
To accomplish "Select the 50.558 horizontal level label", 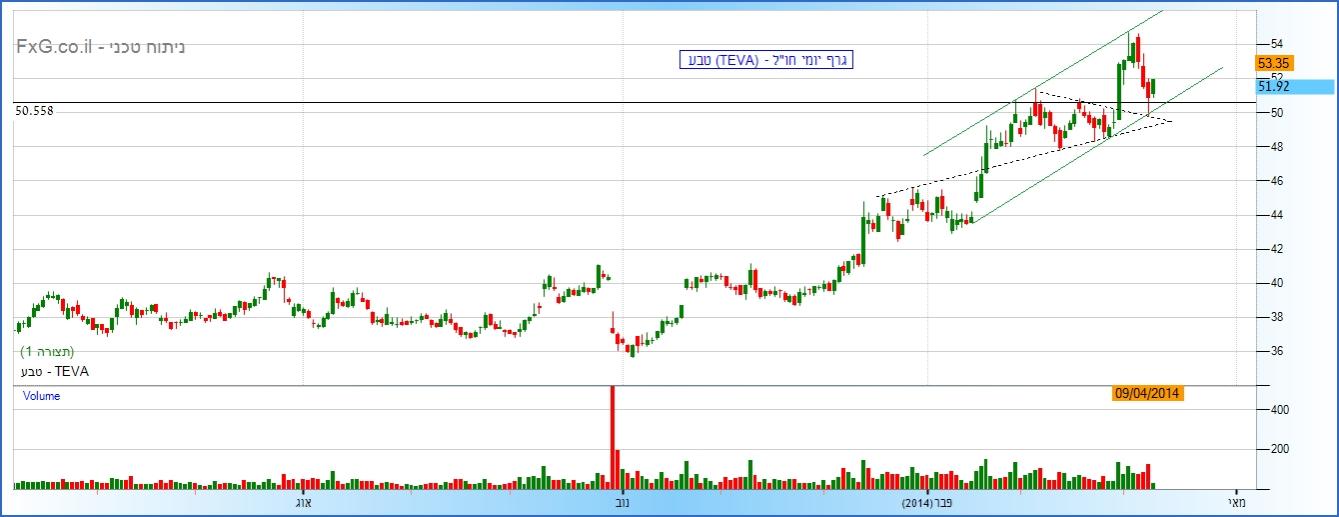I will [35, 111].
